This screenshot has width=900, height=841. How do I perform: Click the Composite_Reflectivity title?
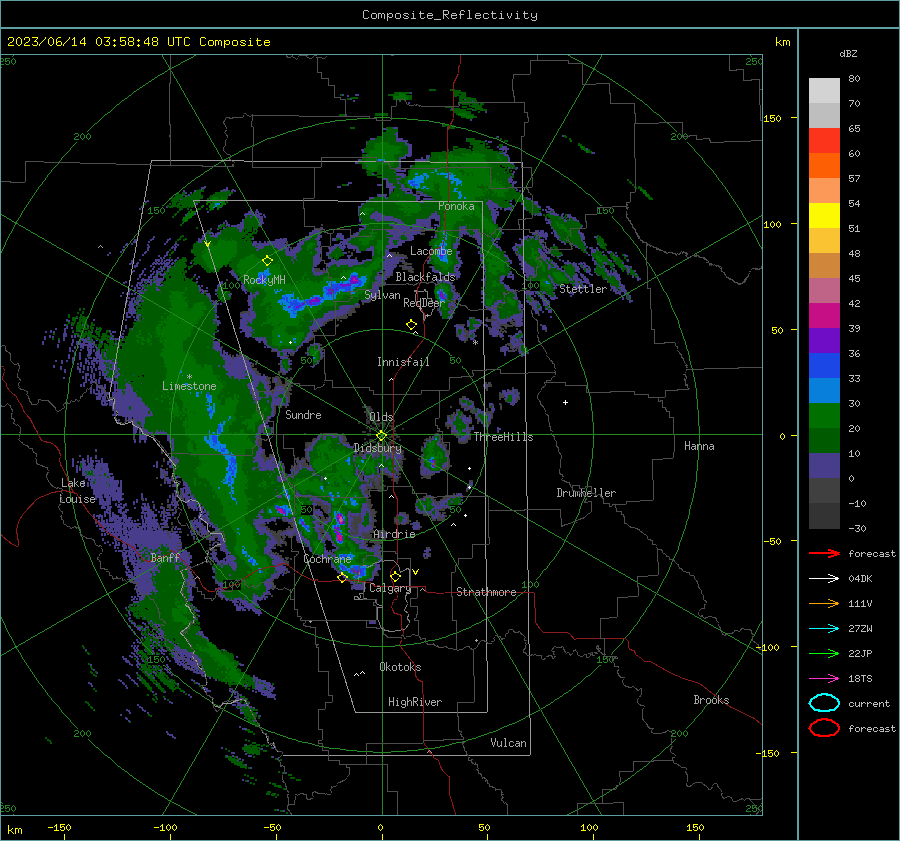point(450,15)
